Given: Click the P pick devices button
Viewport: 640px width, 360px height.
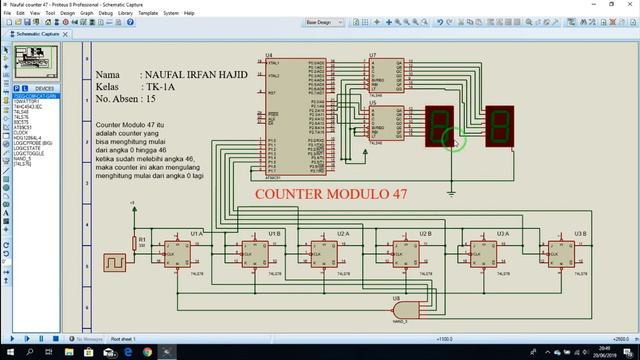Looking at the screenshot, I should click(x=17, y=89).
